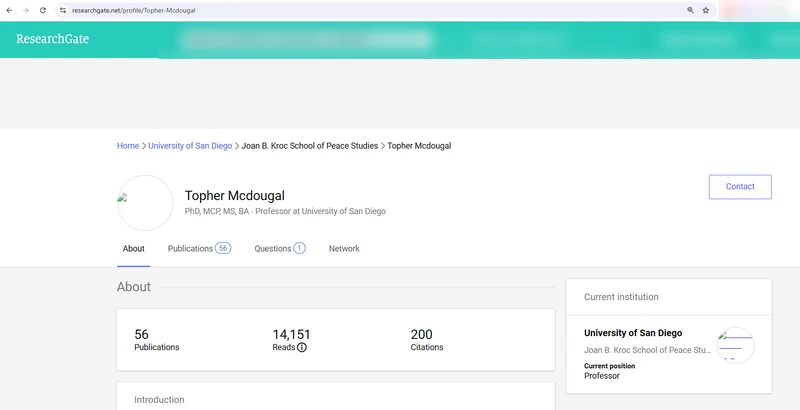Go back with the browser back arrow
The image size is (800, 410).
pyautogui.click(x=9, y=10)
